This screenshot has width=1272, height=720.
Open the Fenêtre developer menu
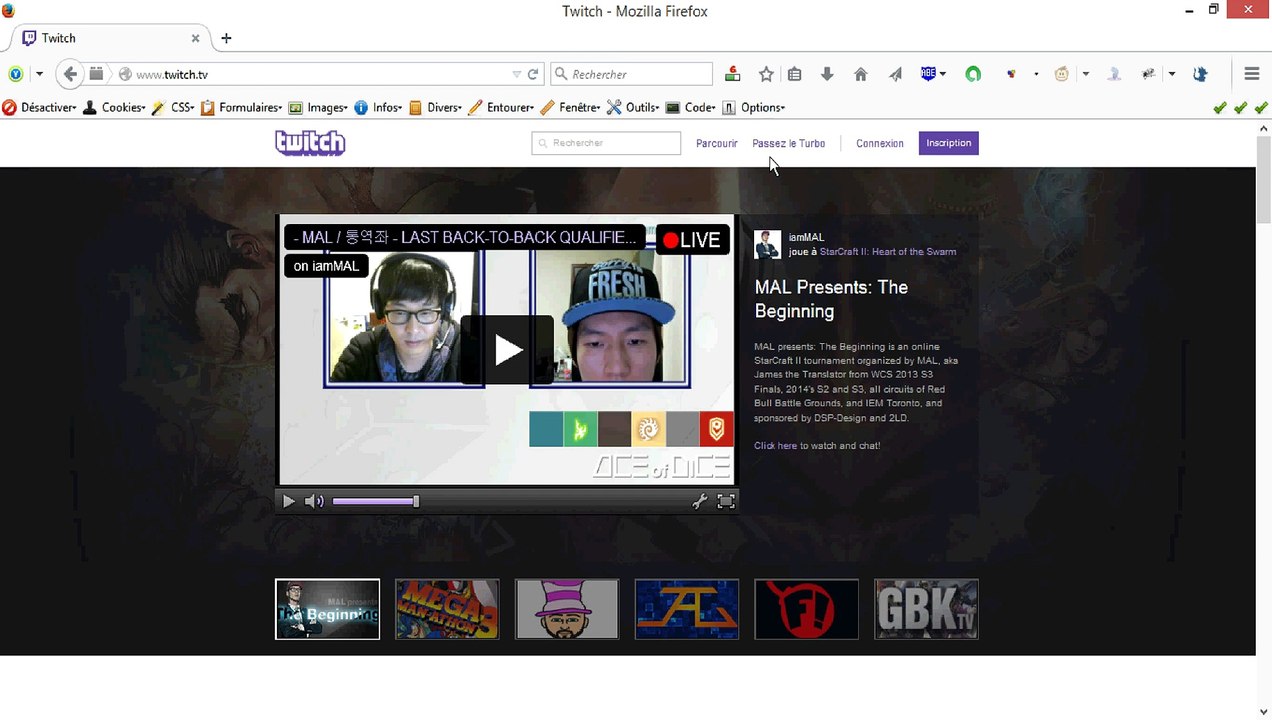click(x=570, y=107)
